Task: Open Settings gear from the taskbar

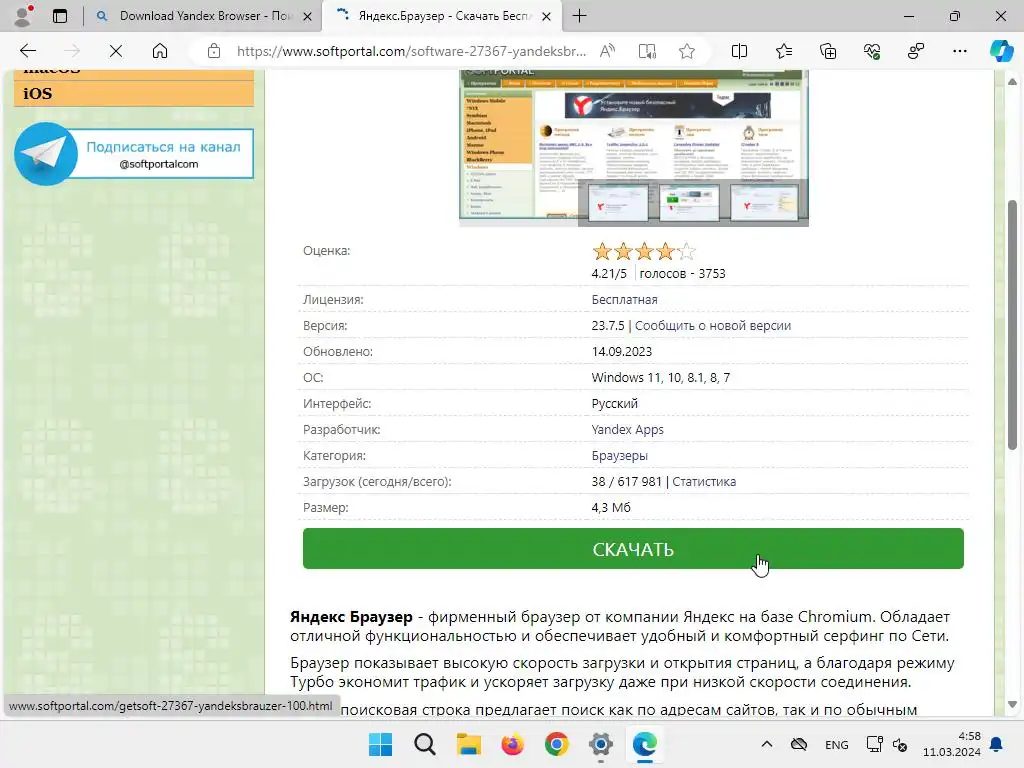Action: [601, 744]
